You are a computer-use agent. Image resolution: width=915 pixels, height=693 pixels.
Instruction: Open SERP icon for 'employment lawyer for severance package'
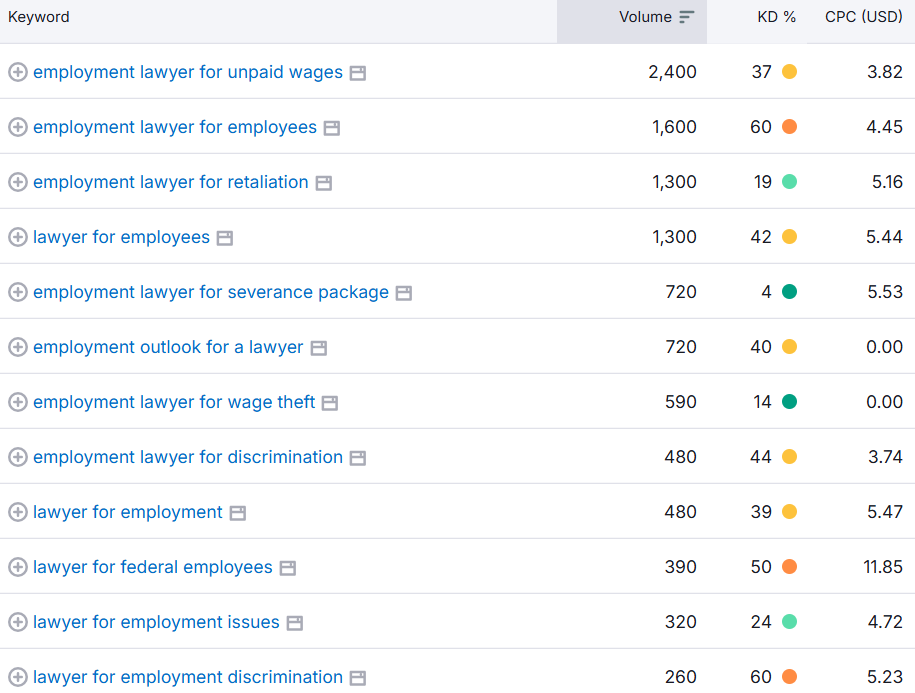point(404,293)
